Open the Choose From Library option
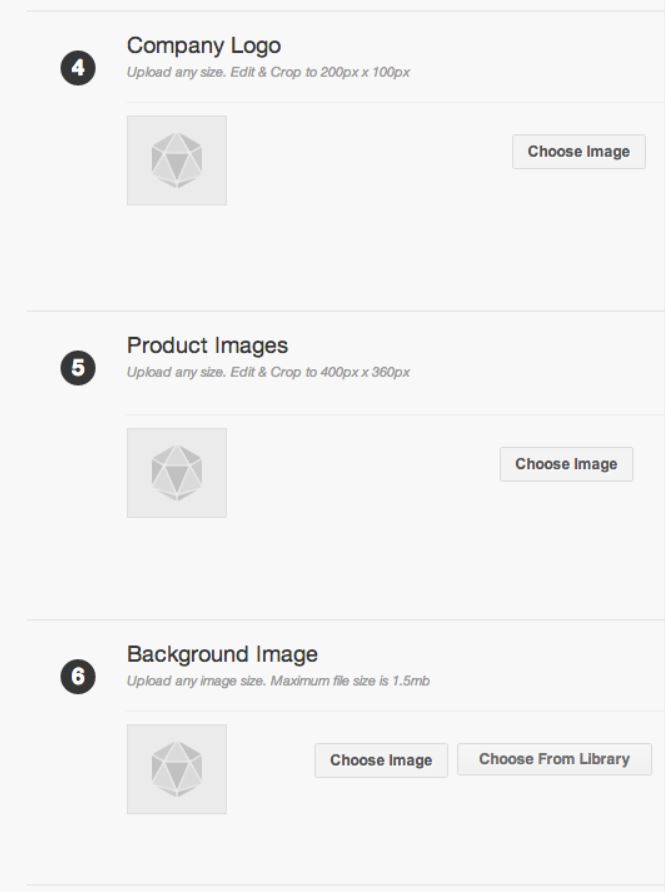The width and height of the screenshot is (665, 892). coord(554,759)
